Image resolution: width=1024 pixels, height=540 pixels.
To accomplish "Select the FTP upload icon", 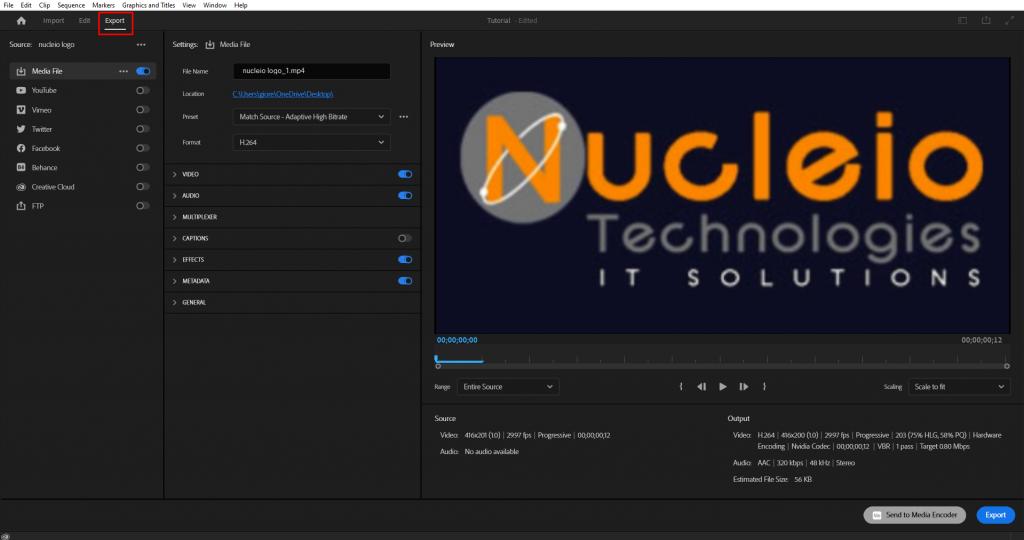I will [21, 206].
